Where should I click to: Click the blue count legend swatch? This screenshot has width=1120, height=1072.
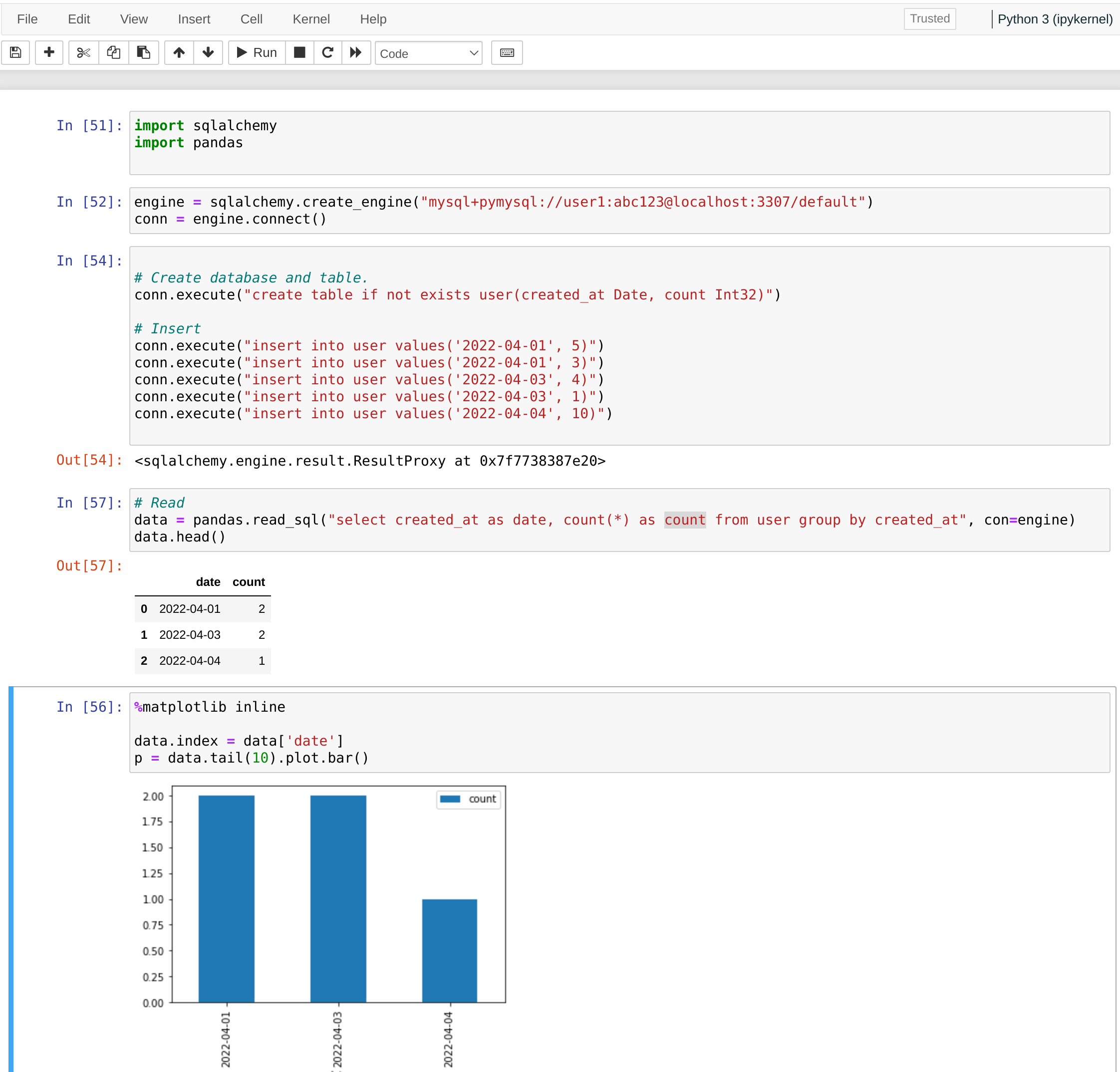point(450,799)
